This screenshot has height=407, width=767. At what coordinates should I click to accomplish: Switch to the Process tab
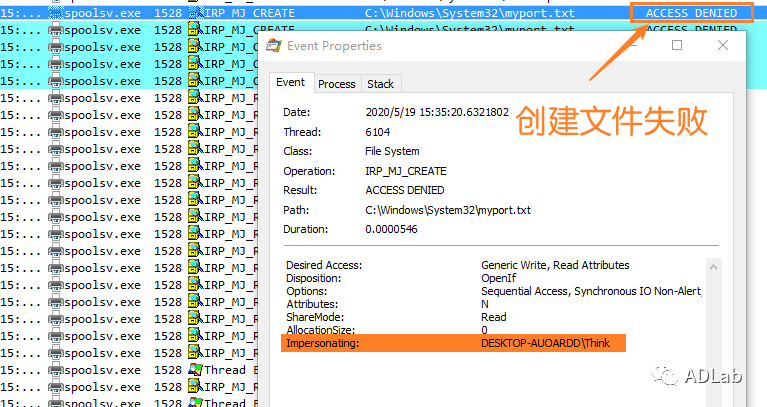[336, 84]
